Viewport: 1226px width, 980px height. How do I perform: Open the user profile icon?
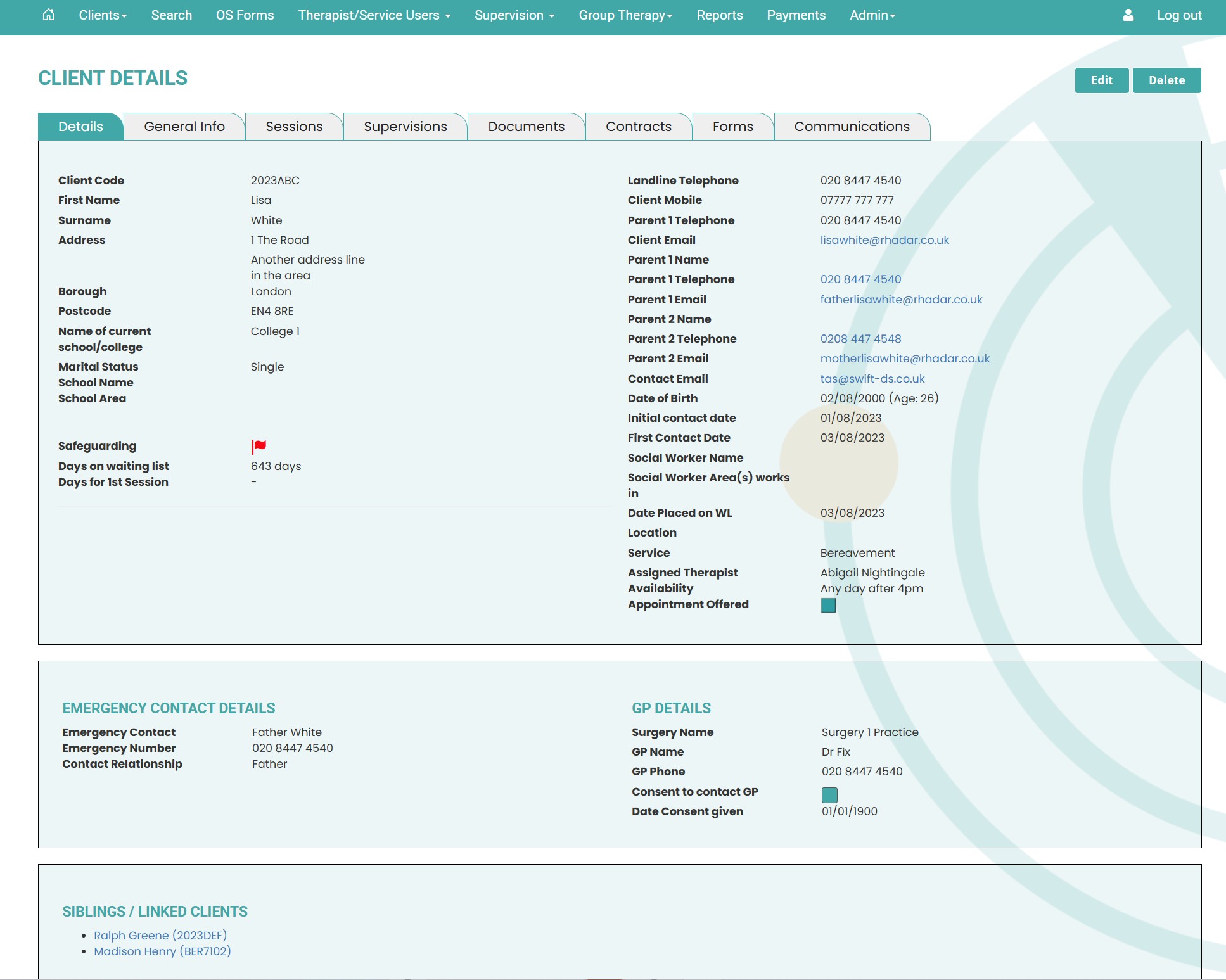pos(1128,15)
